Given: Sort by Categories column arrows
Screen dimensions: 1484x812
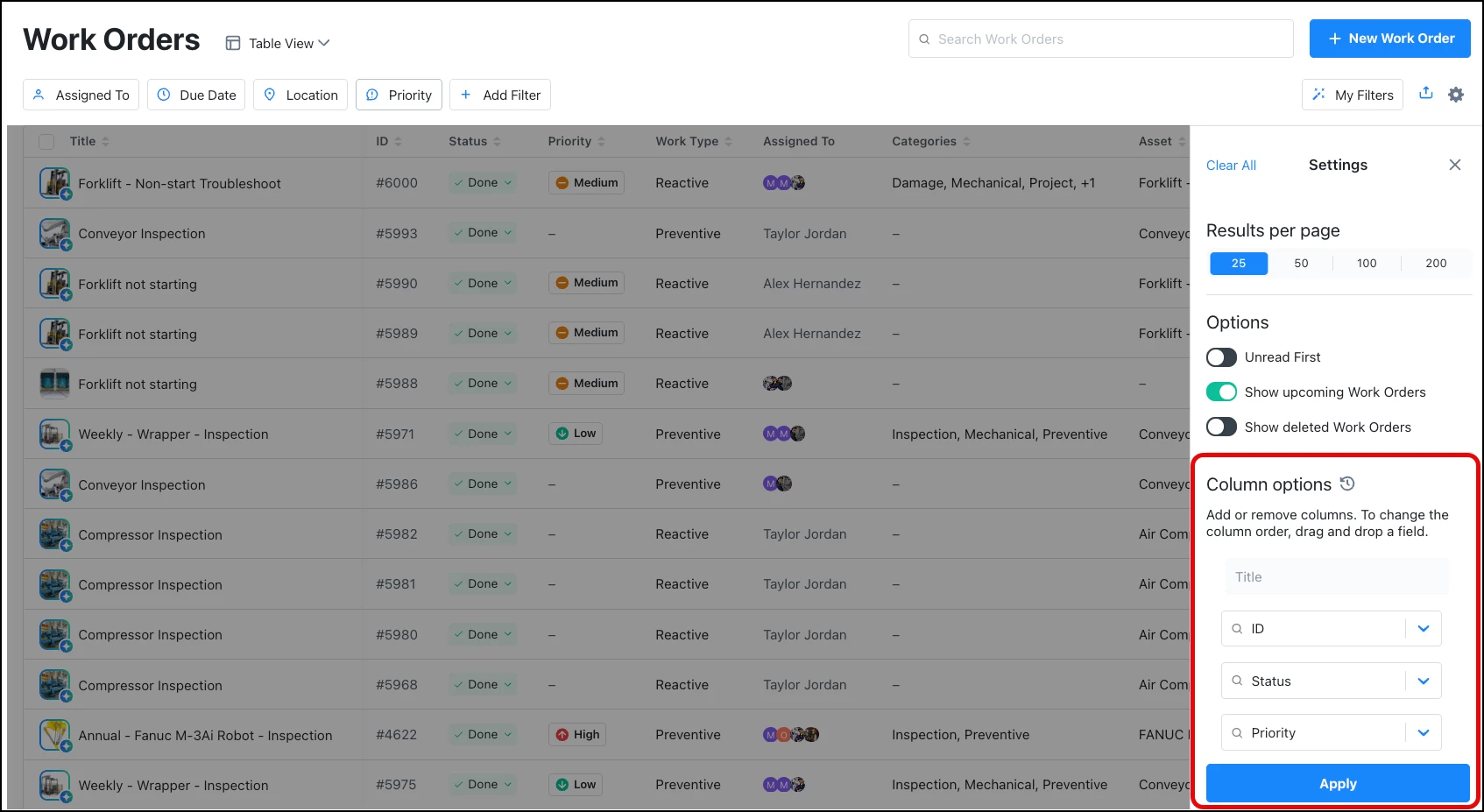Looking at the screenshot, I should [966, 141].
